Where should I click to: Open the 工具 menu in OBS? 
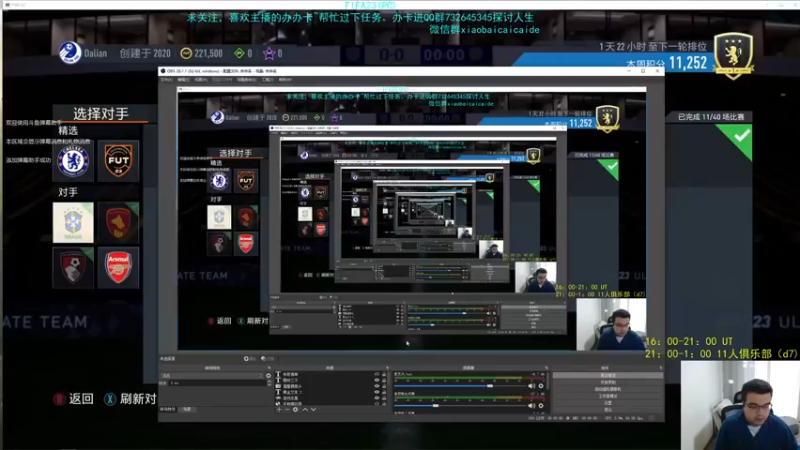[267, 80]
